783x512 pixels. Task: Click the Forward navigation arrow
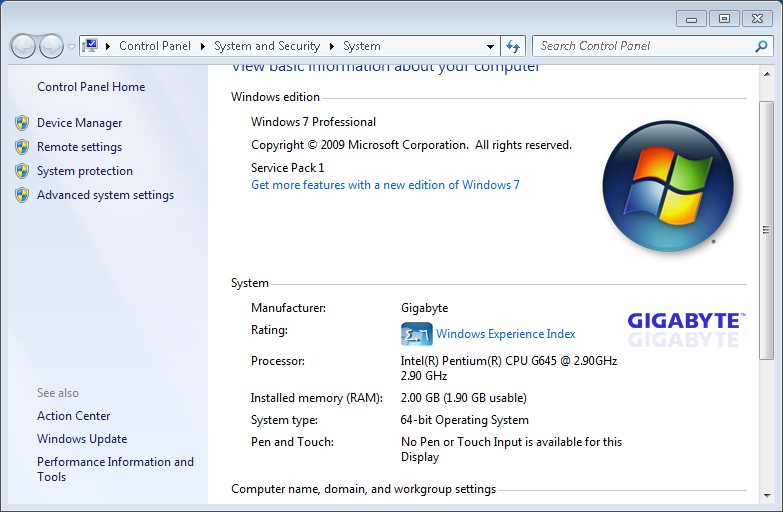[51, 46]
